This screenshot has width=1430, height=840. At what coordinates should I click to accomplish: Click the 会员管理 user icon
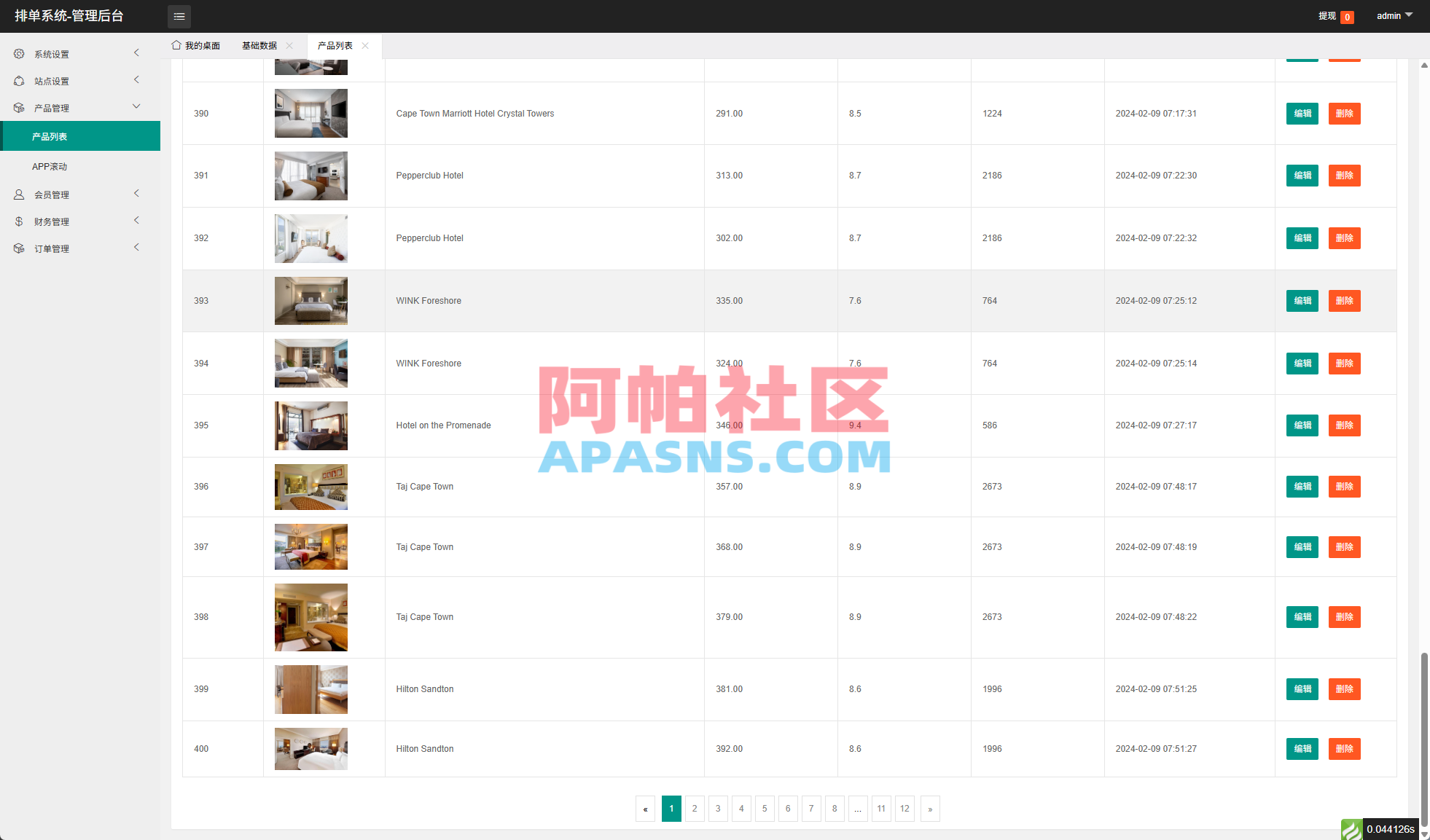point(18,194)
